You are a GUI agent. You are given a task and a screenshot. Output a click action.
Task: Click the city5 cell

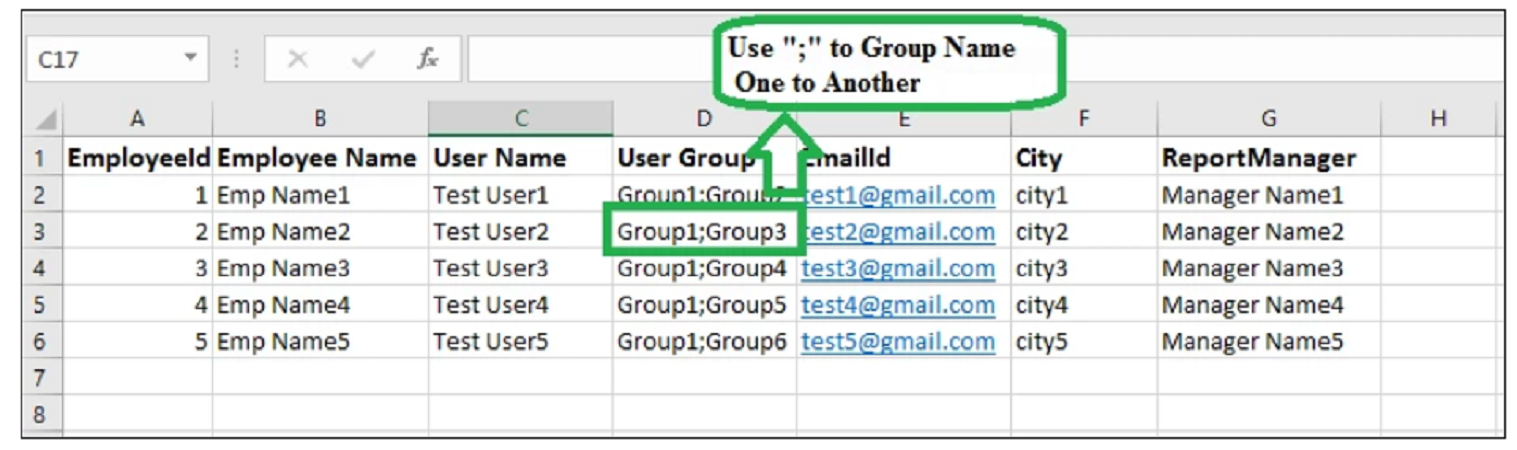coord(1084,341)
